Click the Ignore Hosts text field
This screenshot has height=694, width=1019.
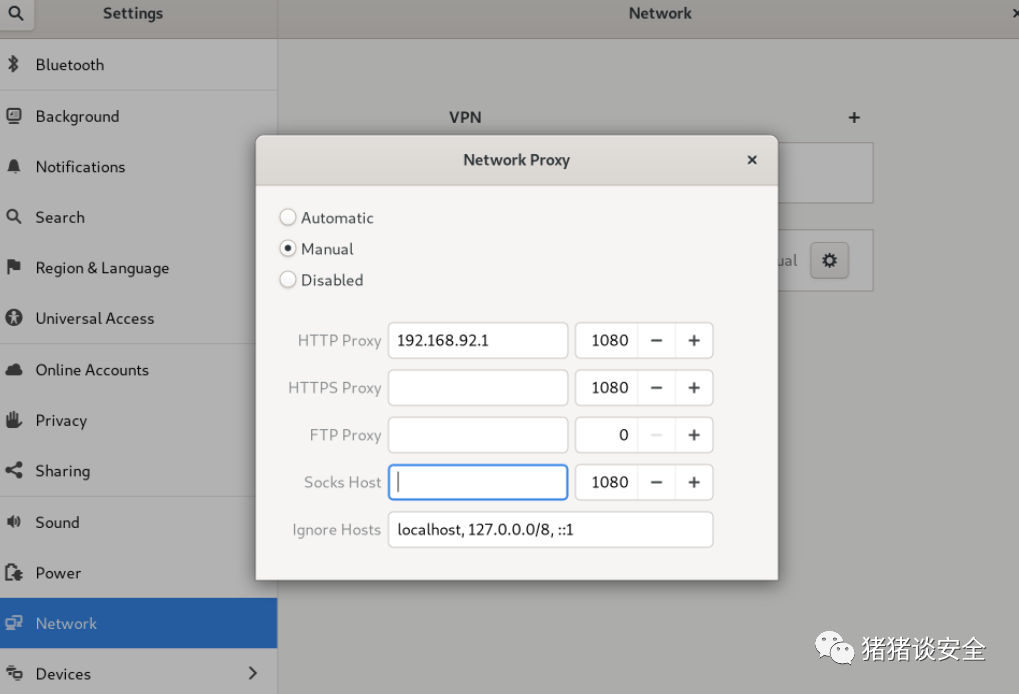(x=550, y=530)
